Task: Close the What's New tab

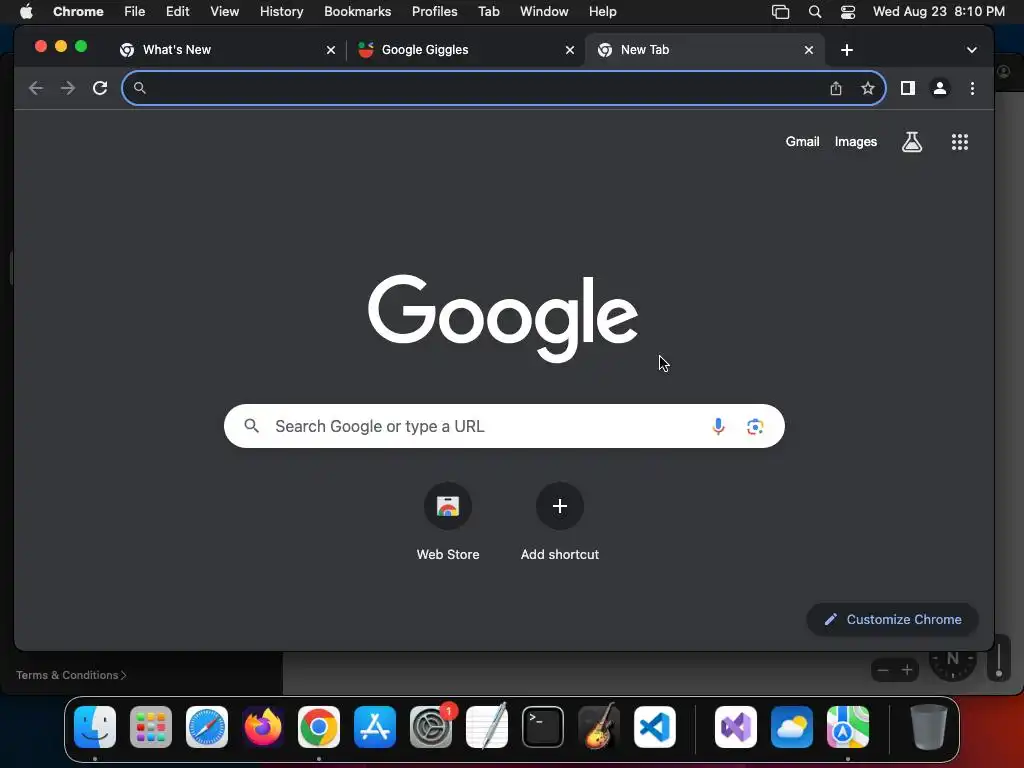Action: (x=331, y=50)
